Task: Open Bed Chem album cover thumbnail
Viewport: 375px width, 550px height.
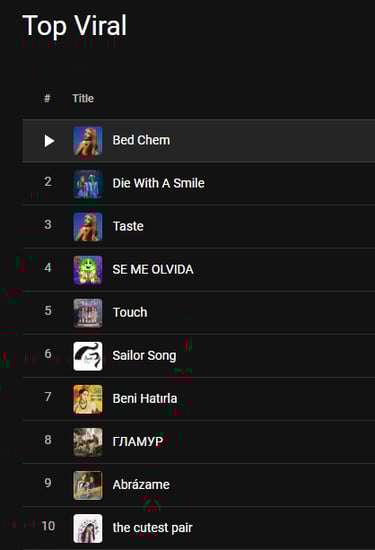Action: [x=88, y=141]
